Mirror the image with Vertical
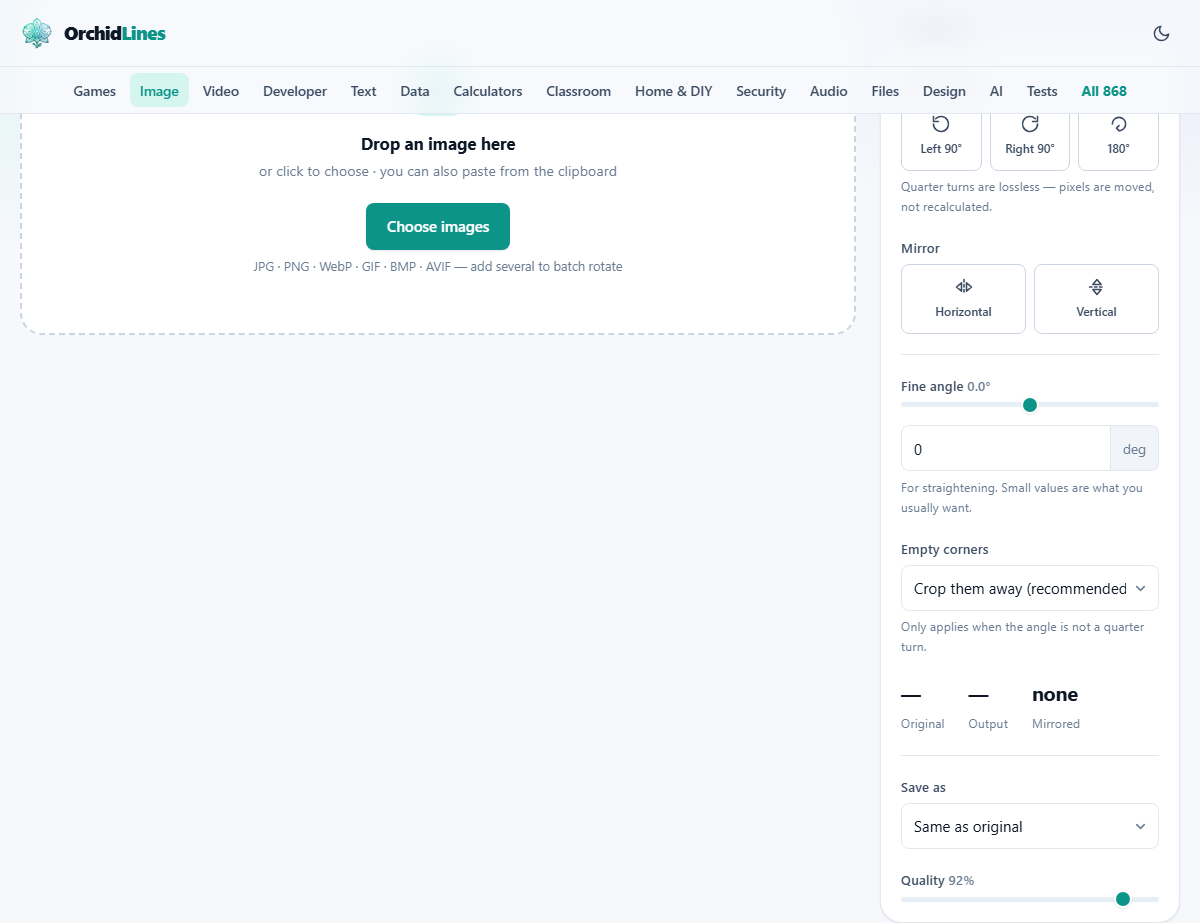The height and width of the screenshot is (923, 1200). point(1096,299)
